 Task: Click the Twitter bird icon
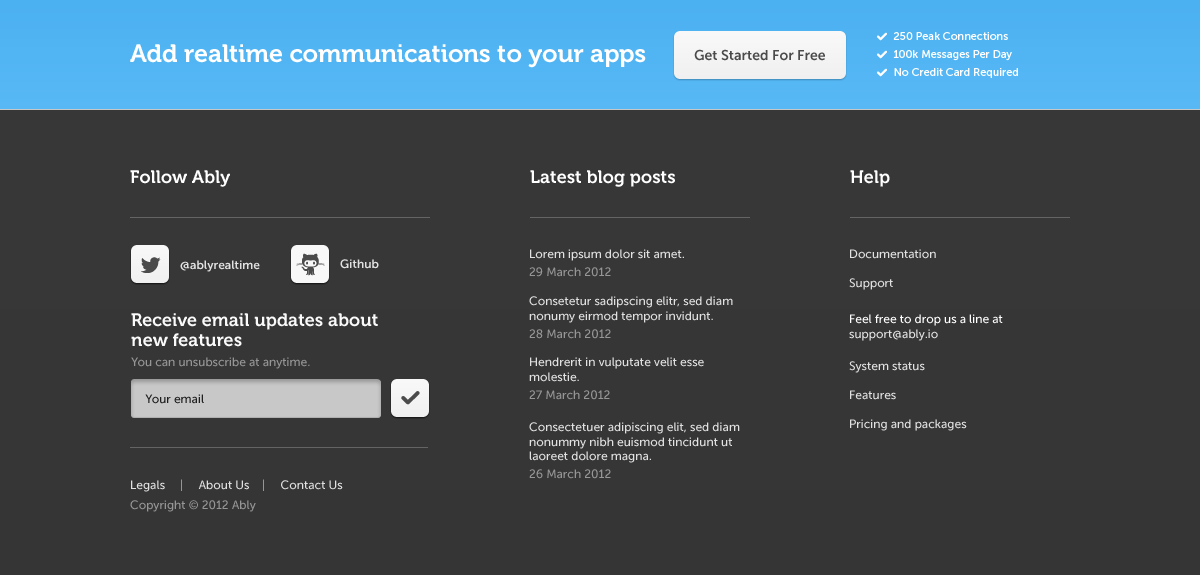[150, 264]
